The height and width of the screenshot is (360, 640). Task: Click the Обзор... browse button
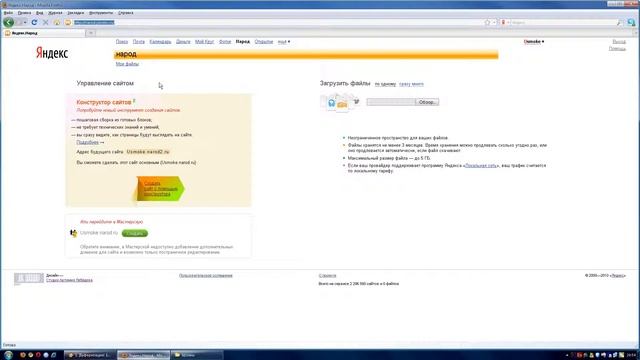click(427, 102)
